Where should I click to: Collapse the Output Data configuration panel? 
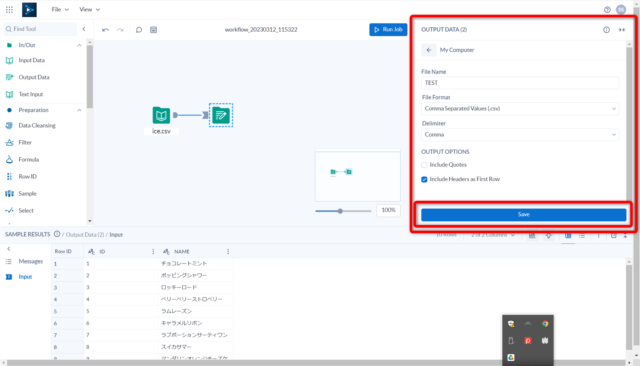coord(622,30)
